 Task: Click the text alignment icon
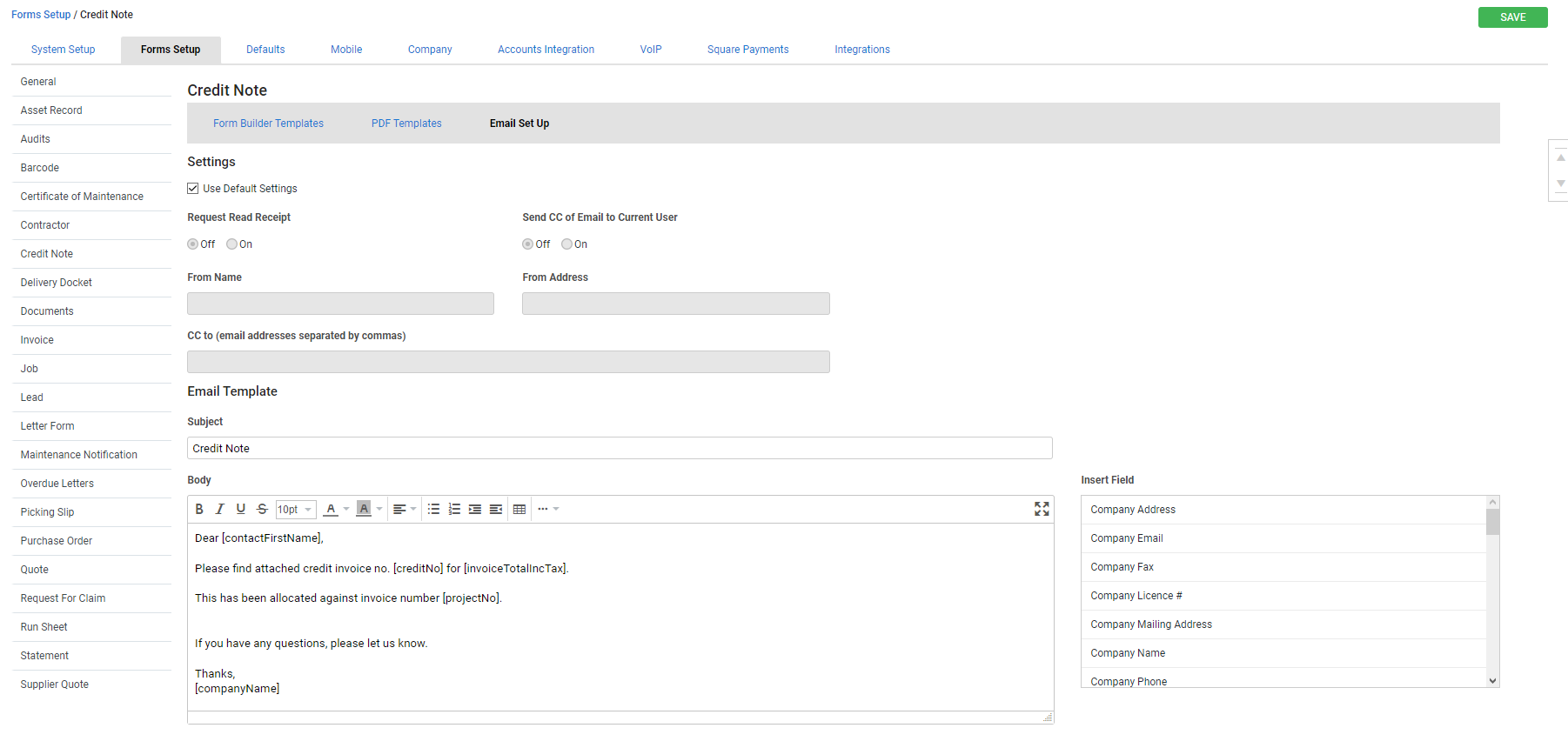tap(399, 509)
